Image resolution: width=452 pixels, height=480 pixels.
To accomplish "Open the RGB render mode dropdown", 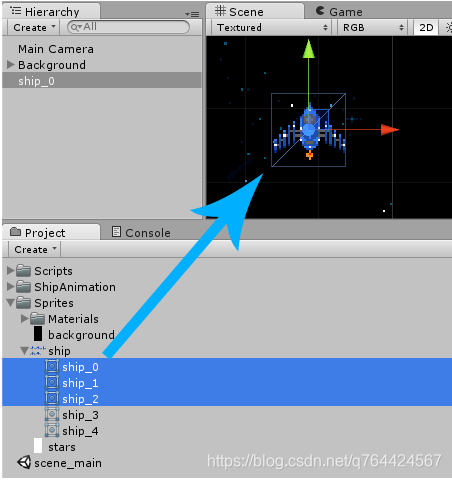I will coord(373,27).
